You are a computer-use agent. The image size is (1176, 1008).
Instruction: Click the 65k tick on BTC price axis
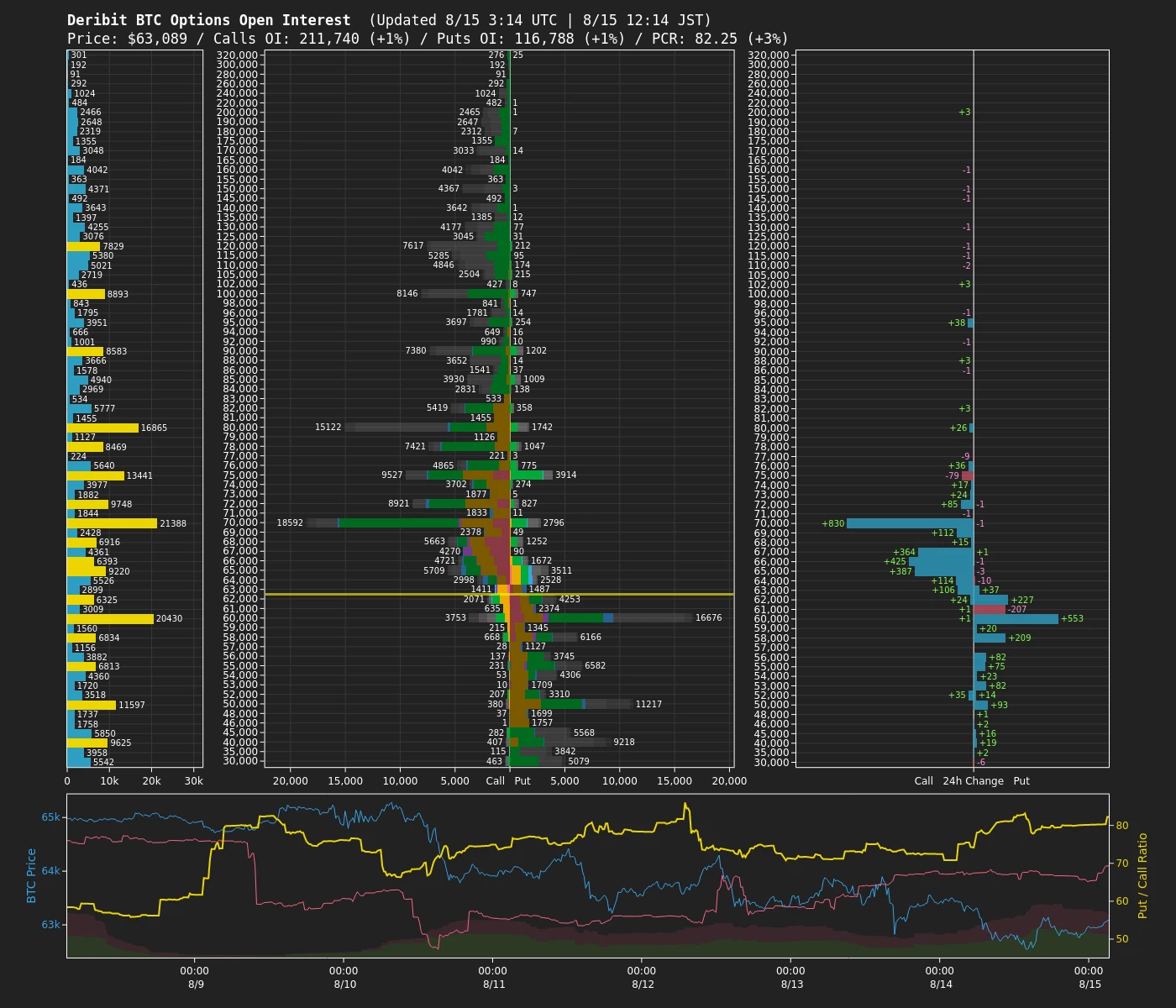[x=50, y=817]
